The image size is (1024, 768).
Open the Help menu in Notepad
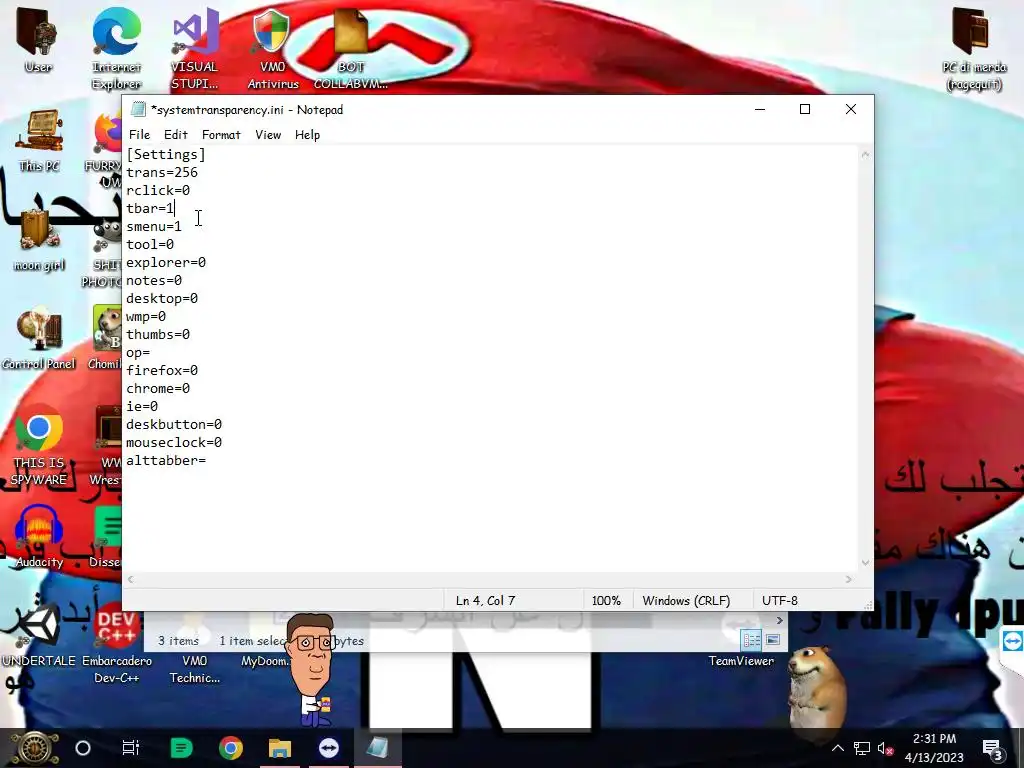click(x=307, y=135)
